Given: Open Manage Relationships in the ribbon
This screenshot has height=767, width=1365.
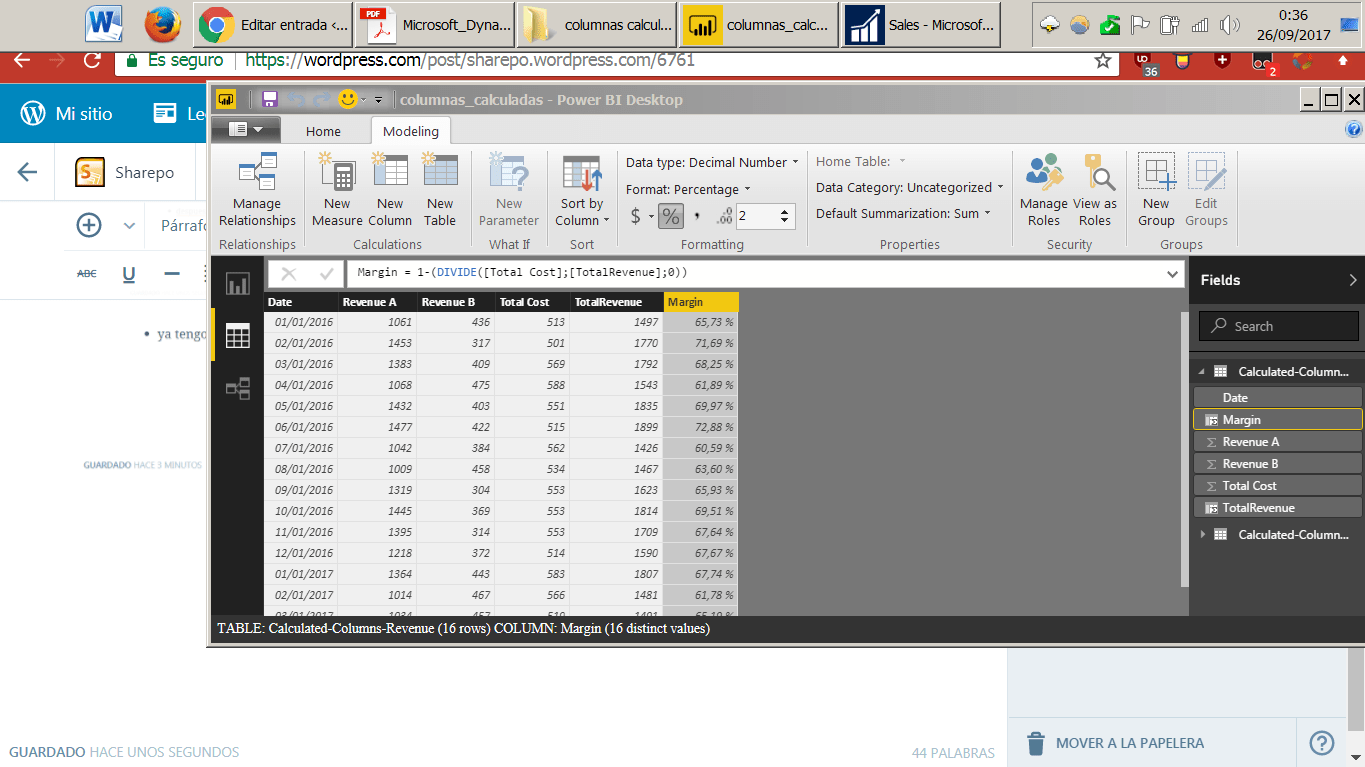Looking at the screenshot, I should click(257, 191).
